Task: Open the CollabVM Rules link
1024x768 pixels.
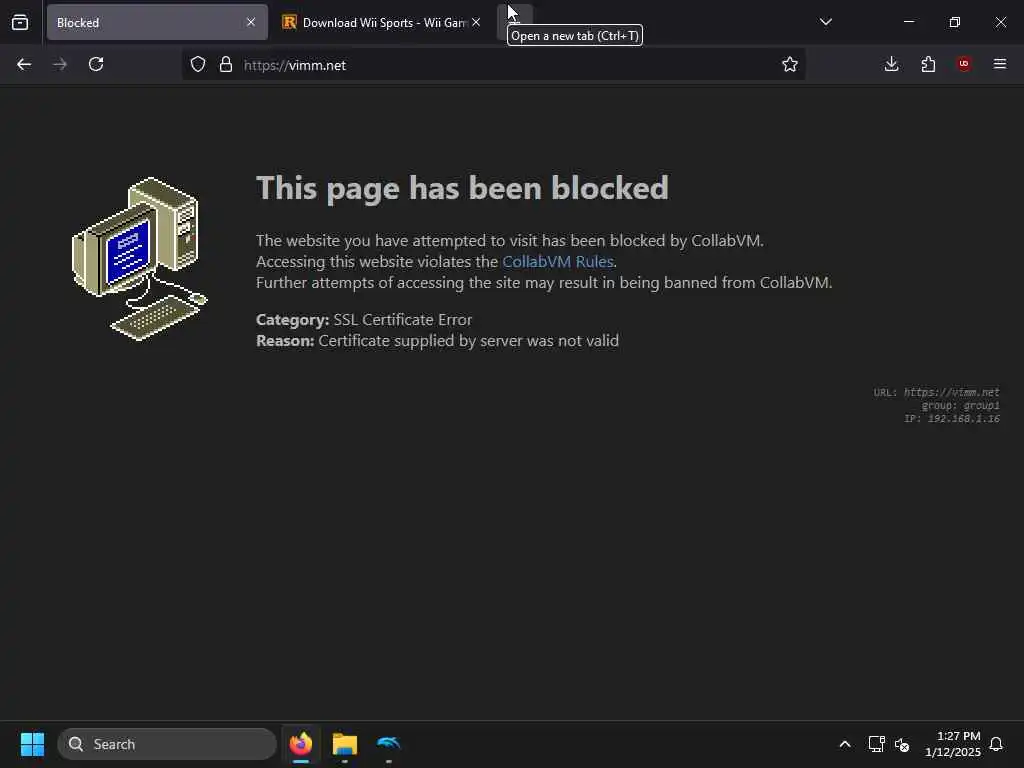Action: (x=558, y=262)
